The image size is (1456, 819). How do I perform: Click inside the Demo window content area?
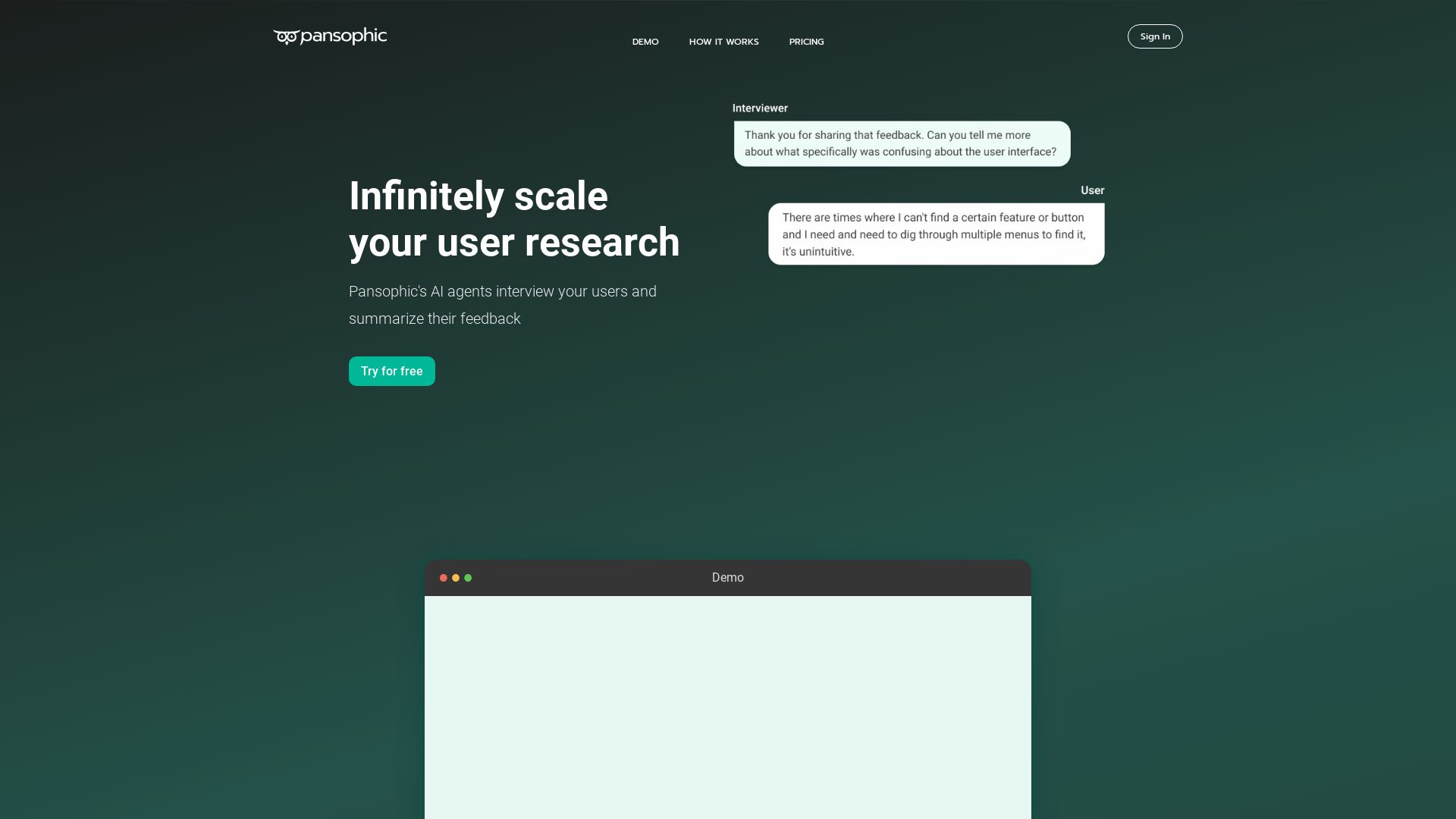[x=727, y=705]
